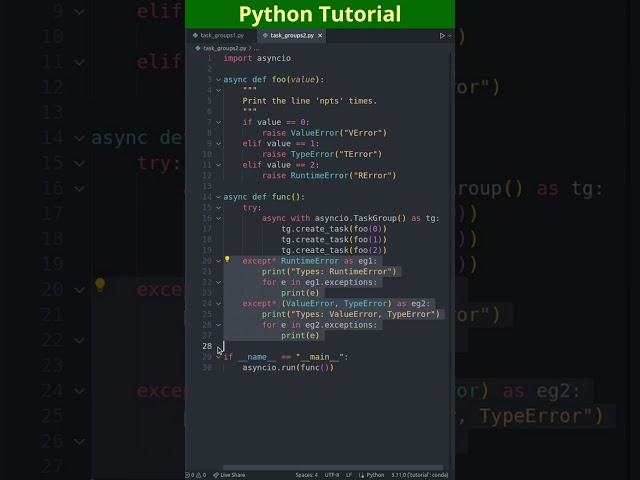Click line number 28 in the gutter
The width and height of the screenshot is (640, 480).
[207, 346]
